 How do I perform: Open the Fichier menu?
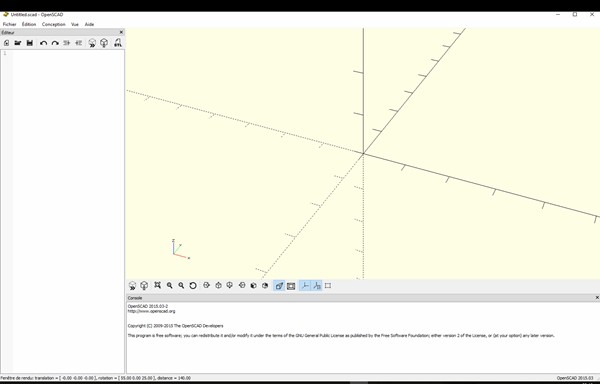coord(10,24)
